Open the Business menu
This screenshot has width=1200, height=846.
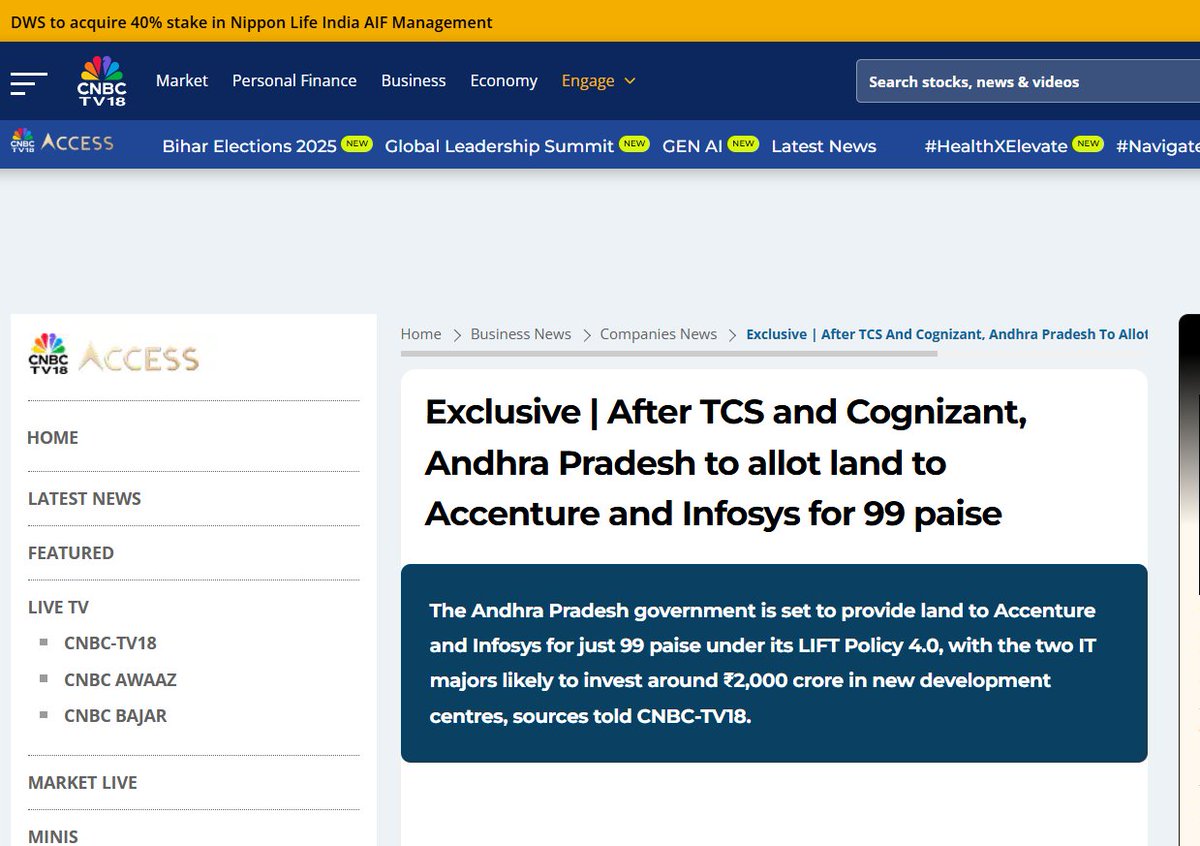[x=413, y=81]
